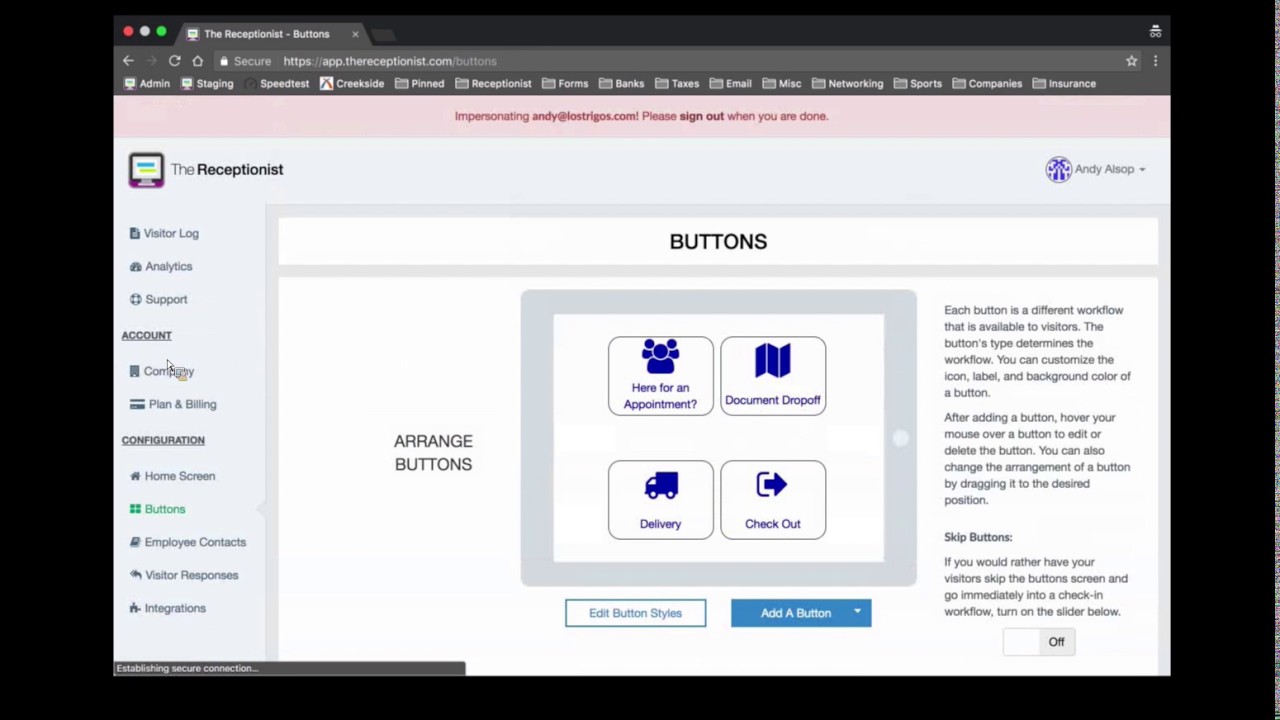Open the Andy Alsop account dropdown

pyautogui.click(x=1096, y=169)
